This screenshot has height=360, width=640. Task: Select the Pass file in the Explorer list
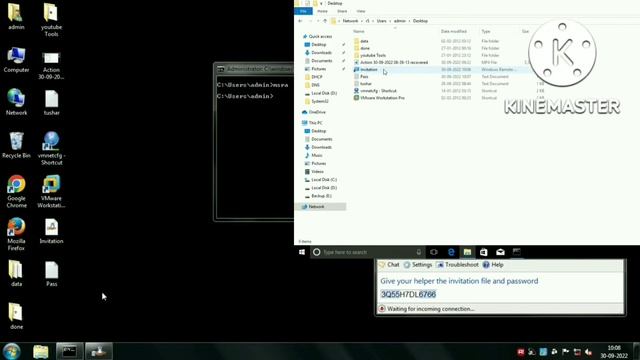point(364,76)
